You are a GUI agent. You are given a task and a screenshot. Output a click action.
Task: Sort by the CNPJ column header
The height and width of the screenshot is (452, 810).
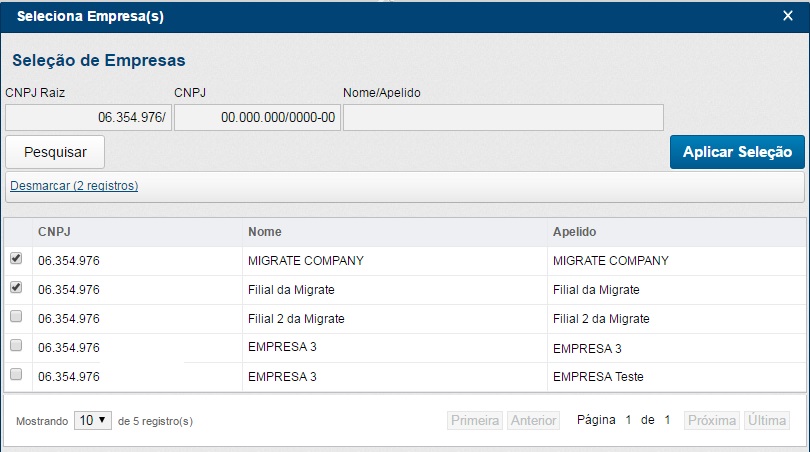tap(54, 232)
